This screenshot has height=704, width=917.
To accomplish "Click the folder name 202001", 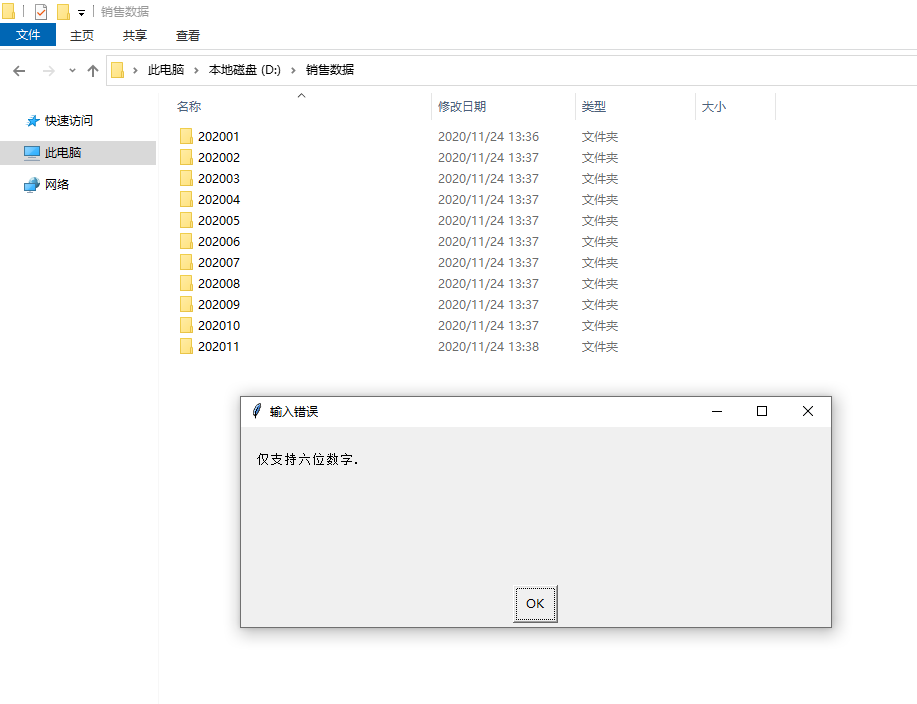I will pyautogui.click(x=219, y=136).
